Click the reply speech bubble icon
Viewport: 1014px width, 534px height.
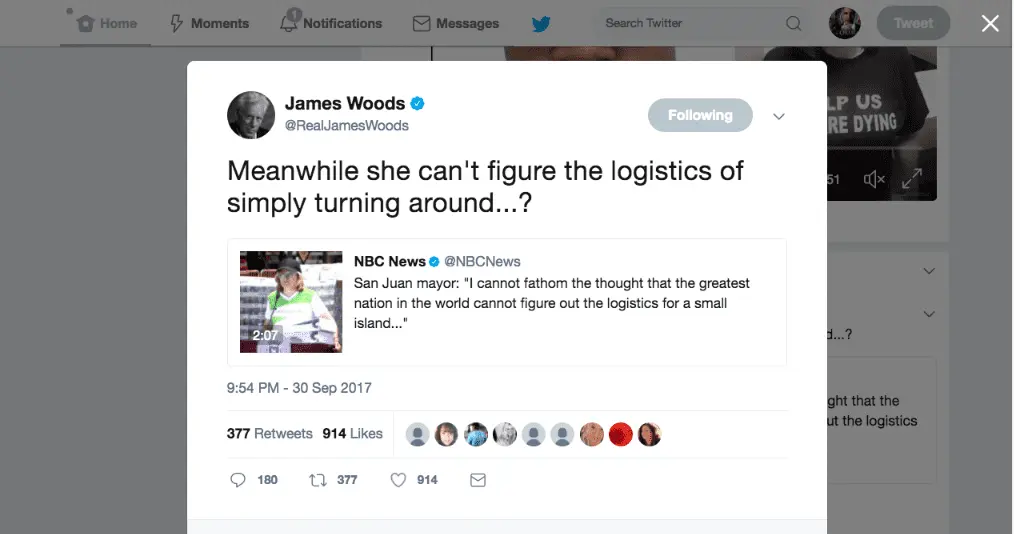tap(238, 480)
